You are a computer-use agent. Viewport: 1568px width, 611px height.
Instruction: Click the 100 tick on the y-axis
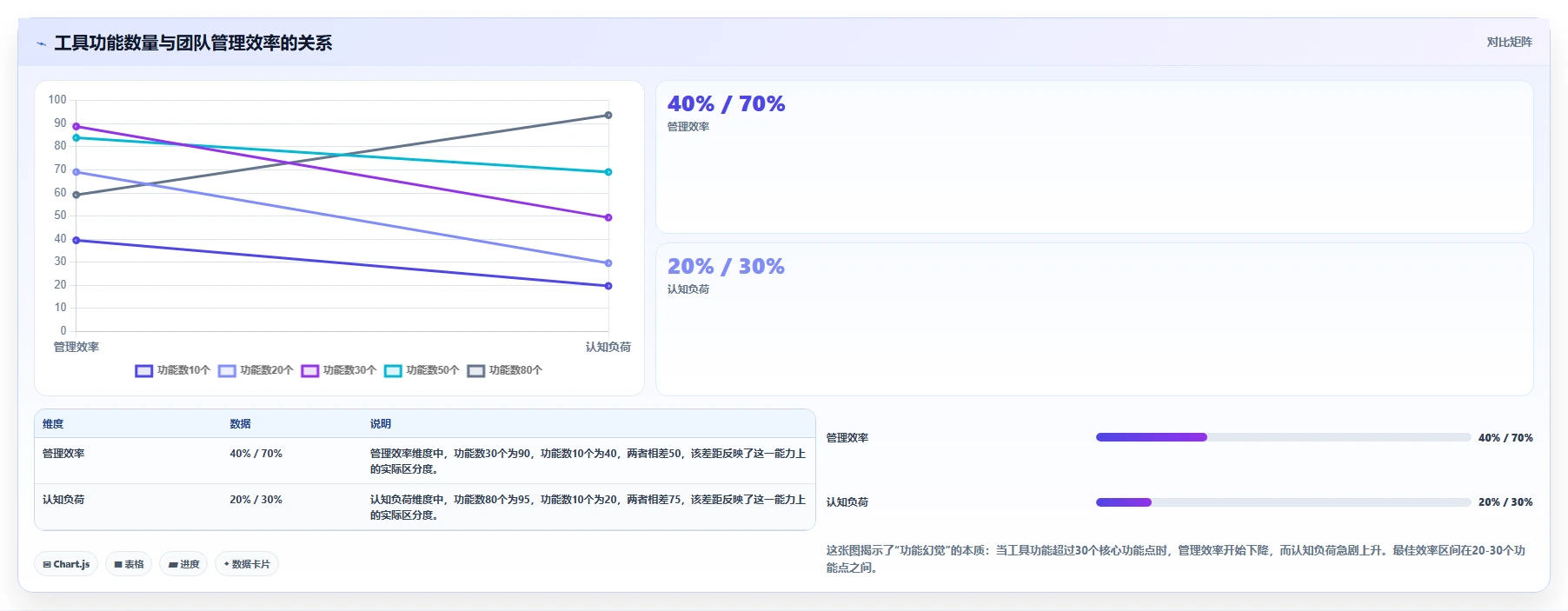pyautogui.click(x=57, y=100)
